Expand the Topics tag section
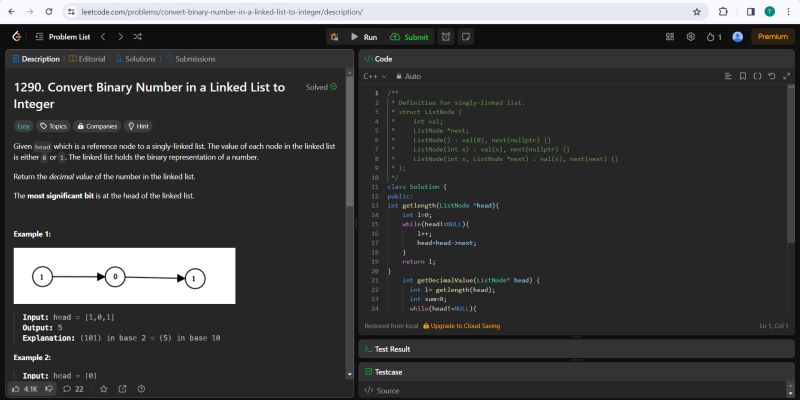The width and height of the screenshot is (800, 400). [x=53, y=126]
